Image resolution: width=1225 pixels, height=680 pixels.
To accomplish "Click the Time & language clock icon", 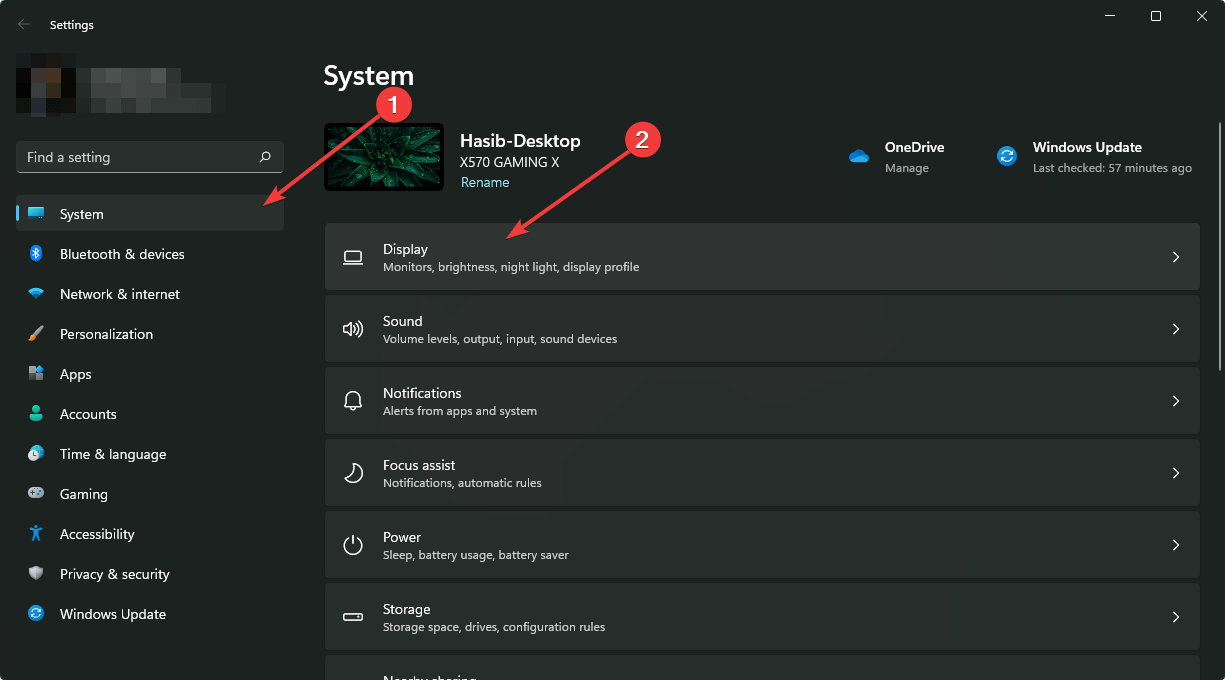I will (36, 454).
